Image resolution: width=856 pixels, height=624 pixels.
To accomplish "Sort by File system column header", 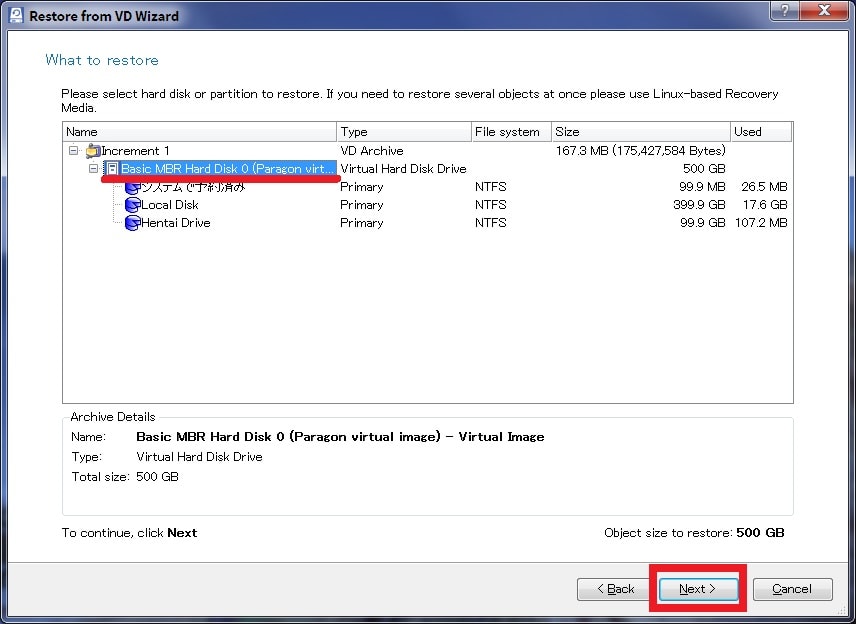I will point(512,132).
